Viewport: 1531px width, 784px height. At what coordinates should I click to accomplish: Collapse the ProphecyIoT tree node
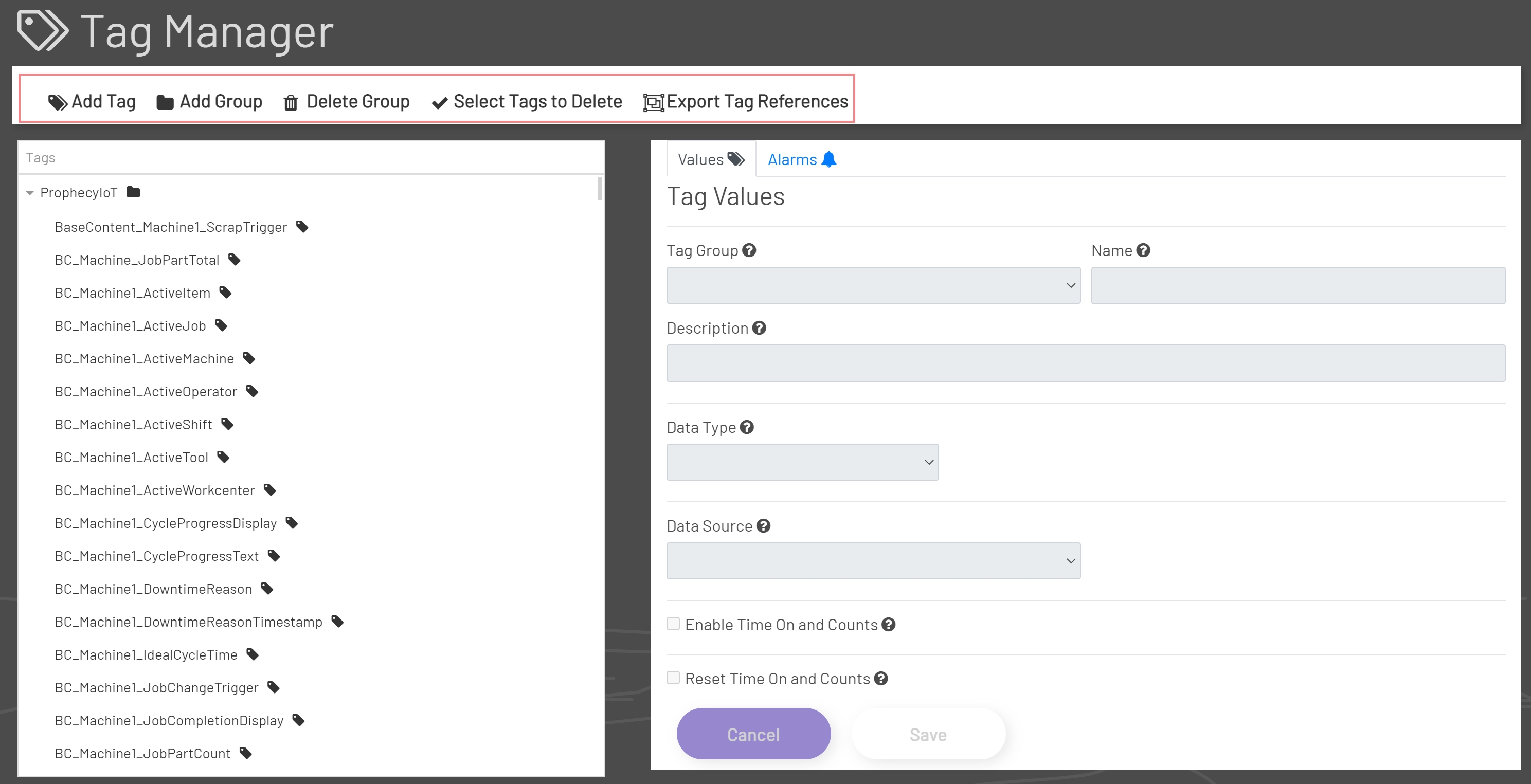[30, 192]
